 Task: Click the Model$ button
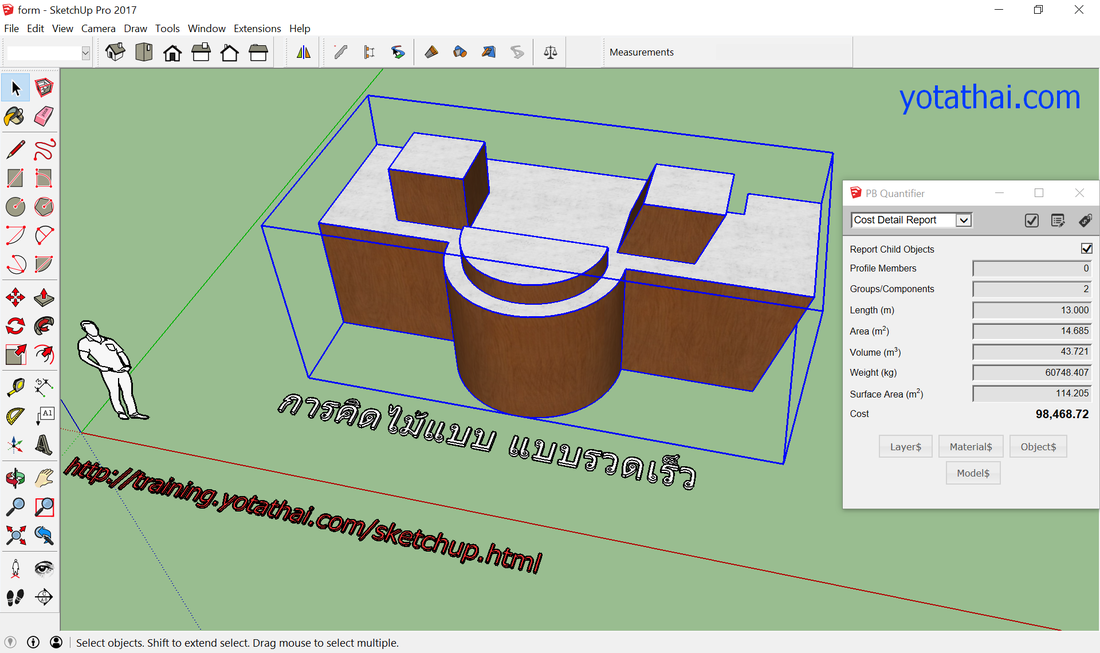click(973, 473)
